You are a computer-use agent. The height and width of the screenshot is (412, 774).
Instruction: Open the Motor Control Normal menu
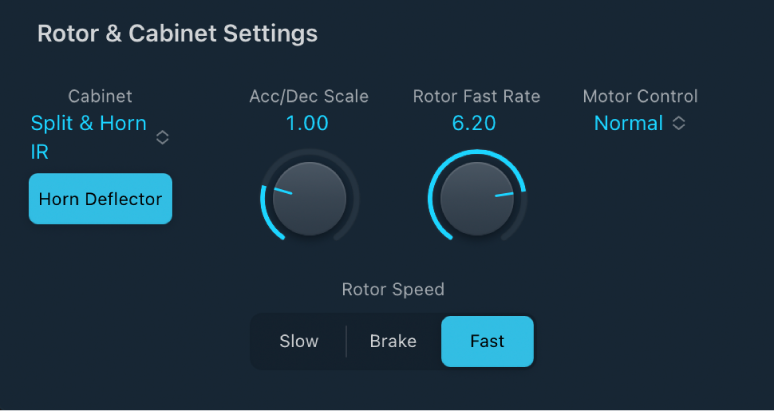[629, 123]
